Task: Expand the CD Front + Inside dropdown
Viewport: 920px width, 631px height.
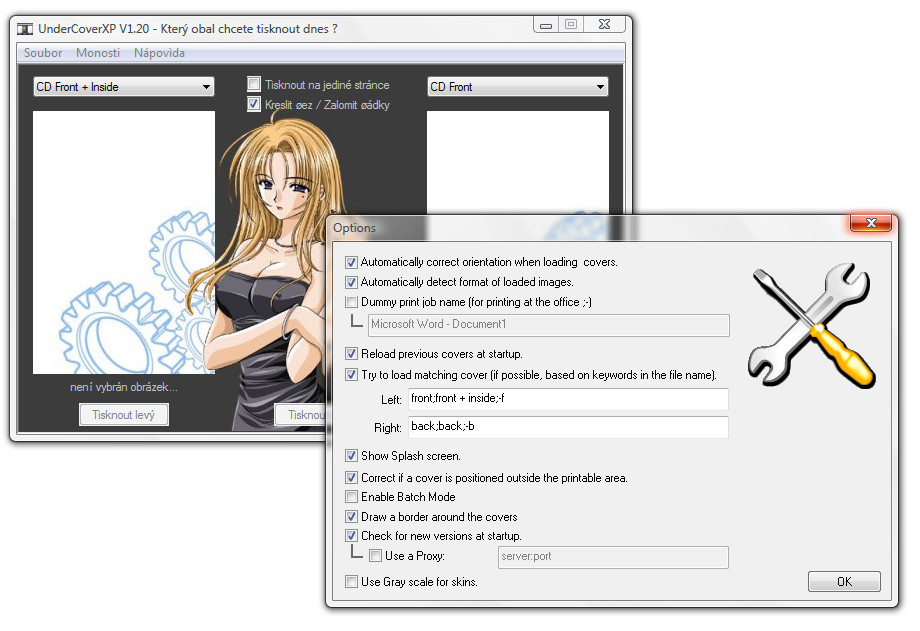Action: 124,87
